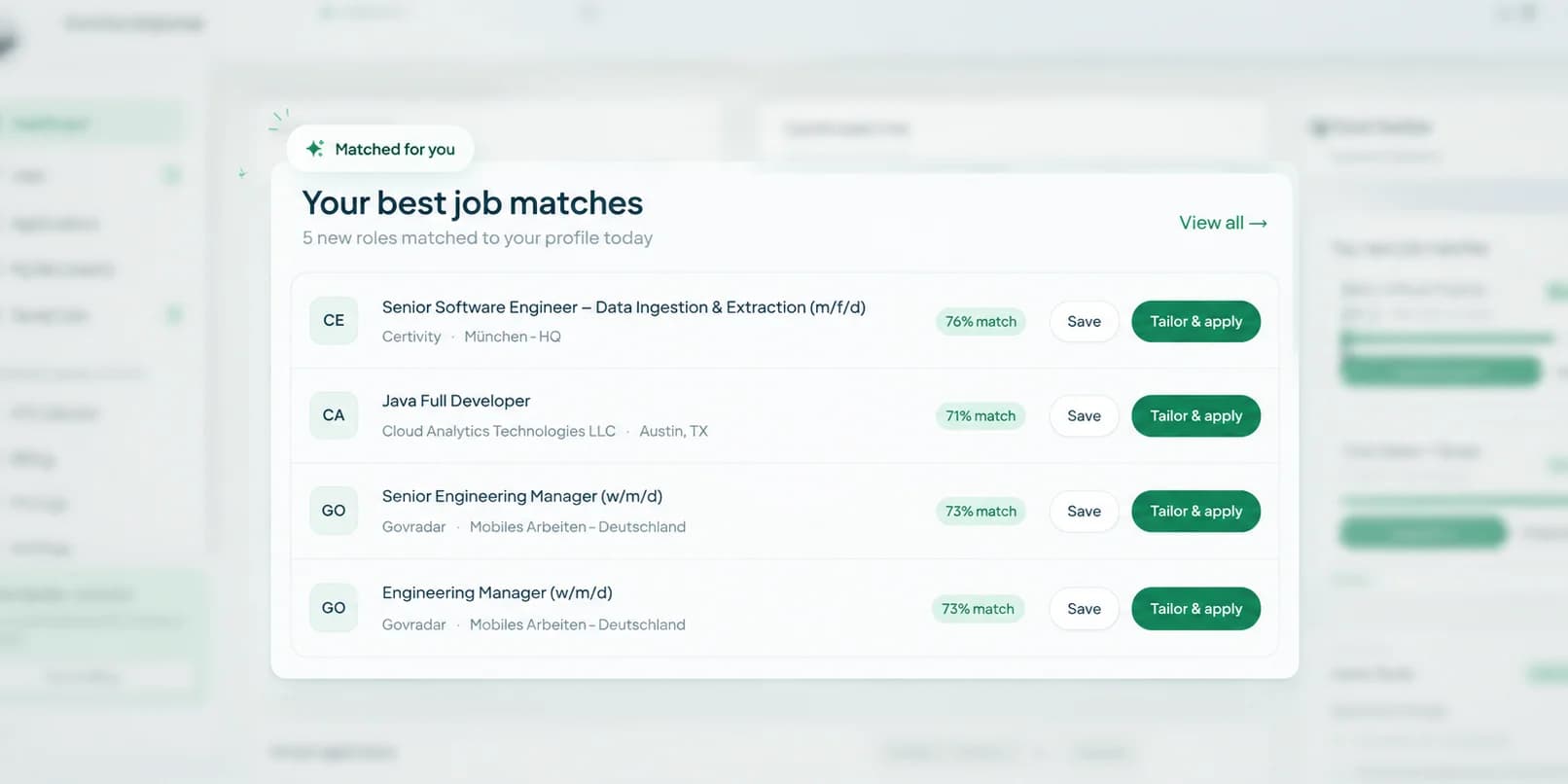The width and height of the screenshot is (1568, 784).
Task: Save the Java Full Developer job
Action: tap(1084, 416)
